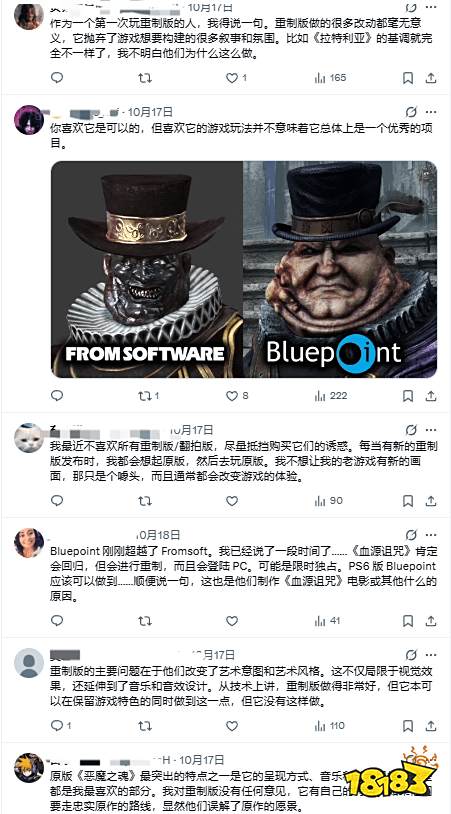Viewport: 451px width, 814px height.
Task: Bookmark the tweet with 90 views
Action: click(x=408, y=501)
